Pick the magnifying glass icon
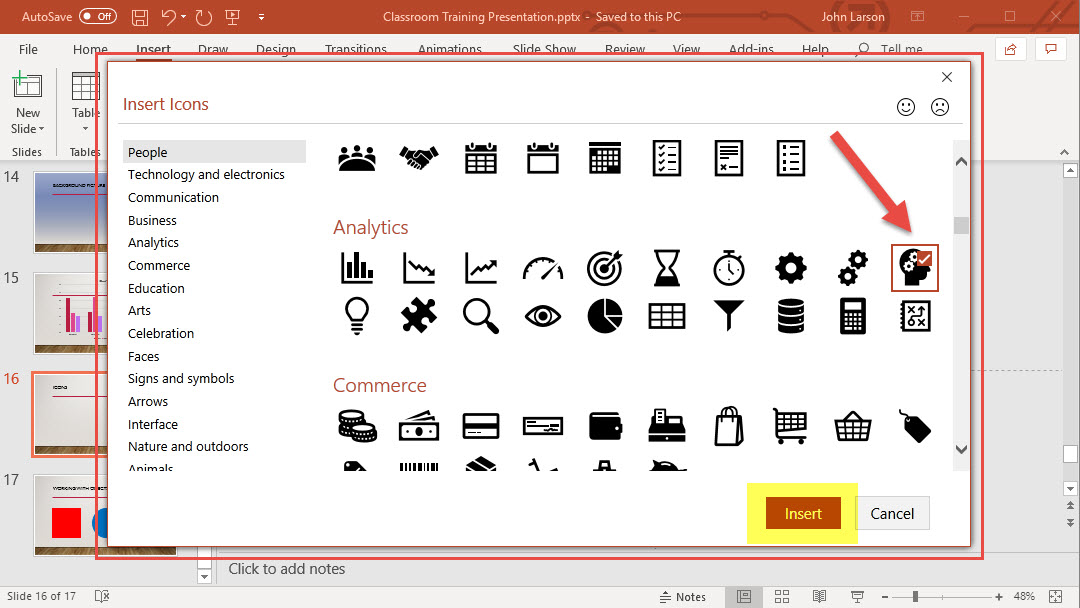Screen dimensions: 1080x608 click(x=481, y=315)
